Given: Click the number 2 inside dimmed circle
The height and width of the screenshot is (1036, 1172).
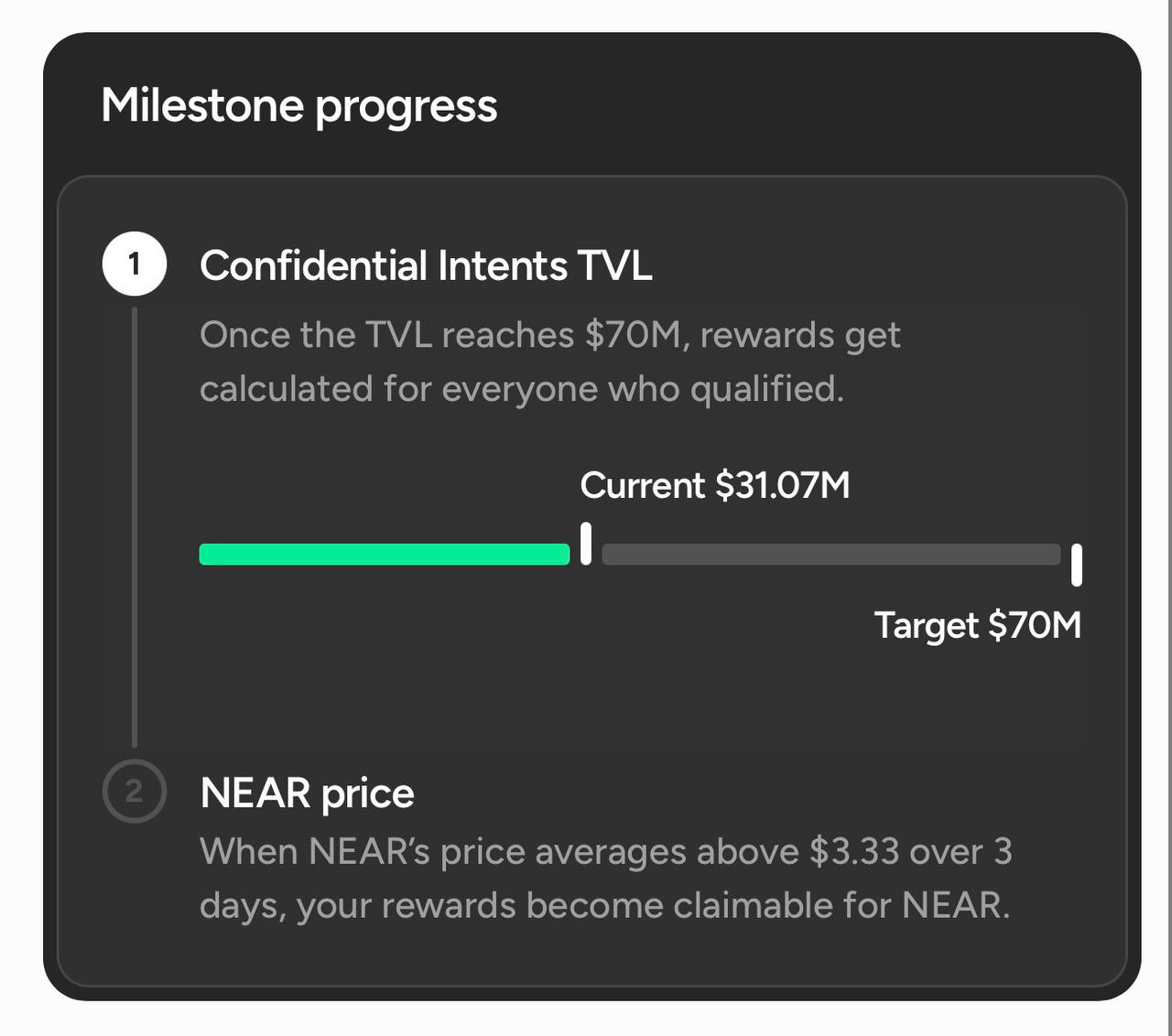Looking at the screenshot, I should pyautogui.click(x=135, y=792).
